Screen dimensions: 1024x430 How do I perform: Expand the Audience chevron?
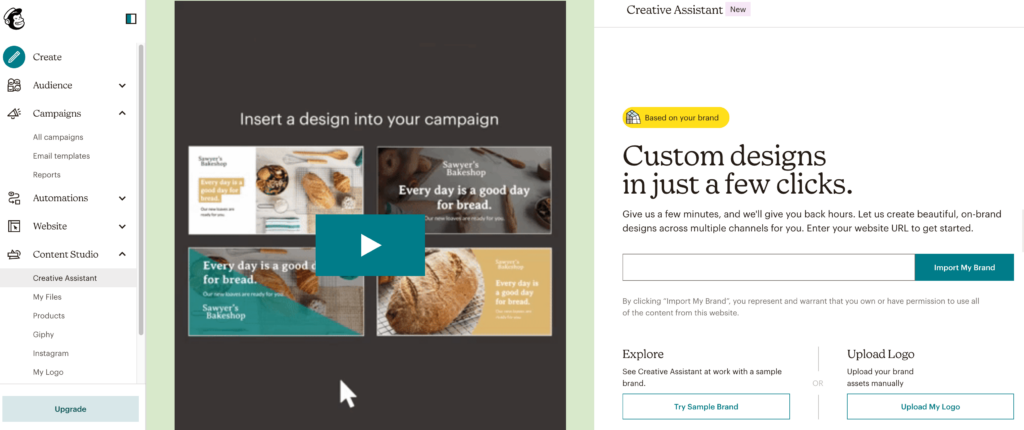pyautogui.click(x=122, y=86)
